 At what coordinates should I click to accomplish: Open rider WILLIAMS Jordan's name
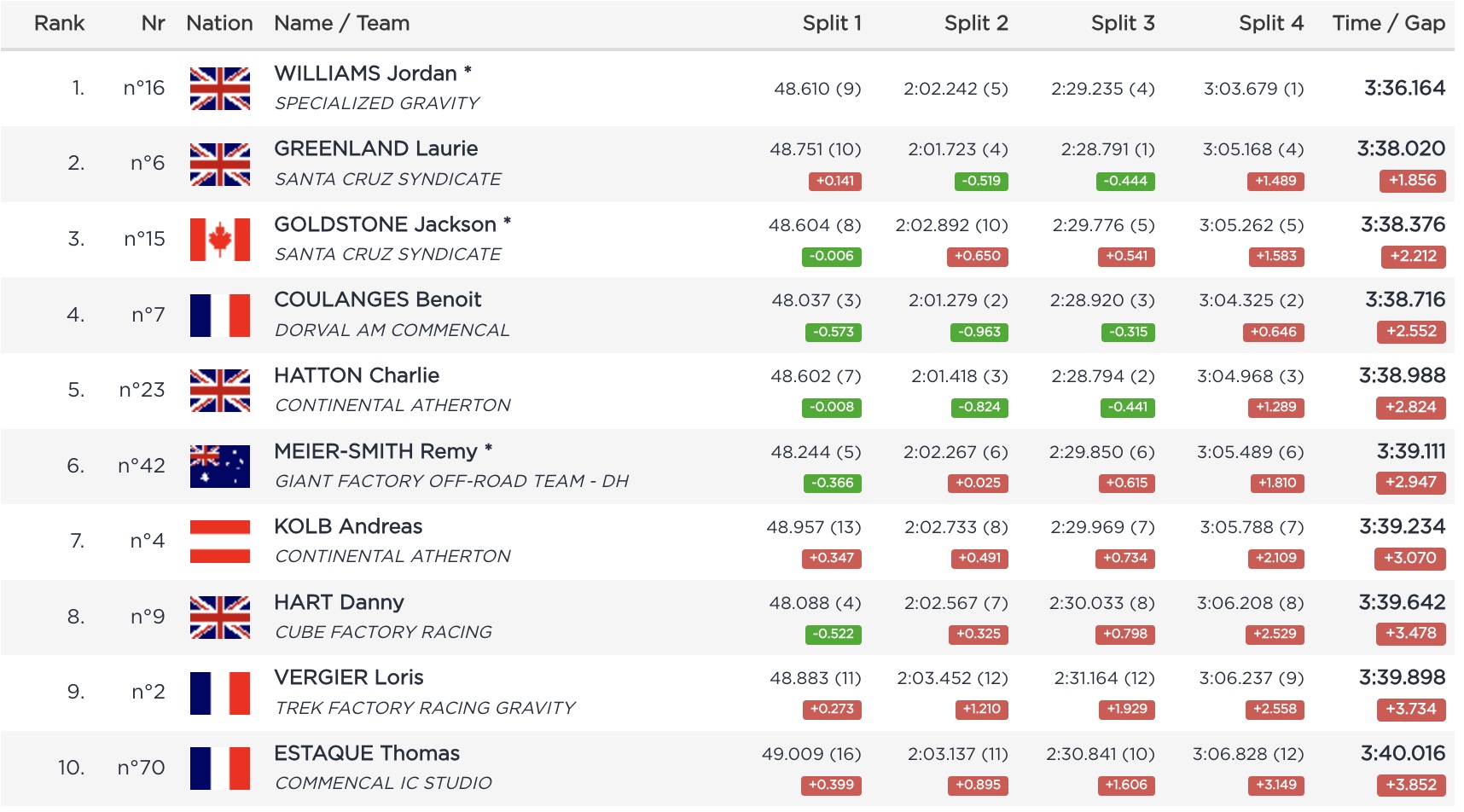pyautogui.click(x=365, y=73)
